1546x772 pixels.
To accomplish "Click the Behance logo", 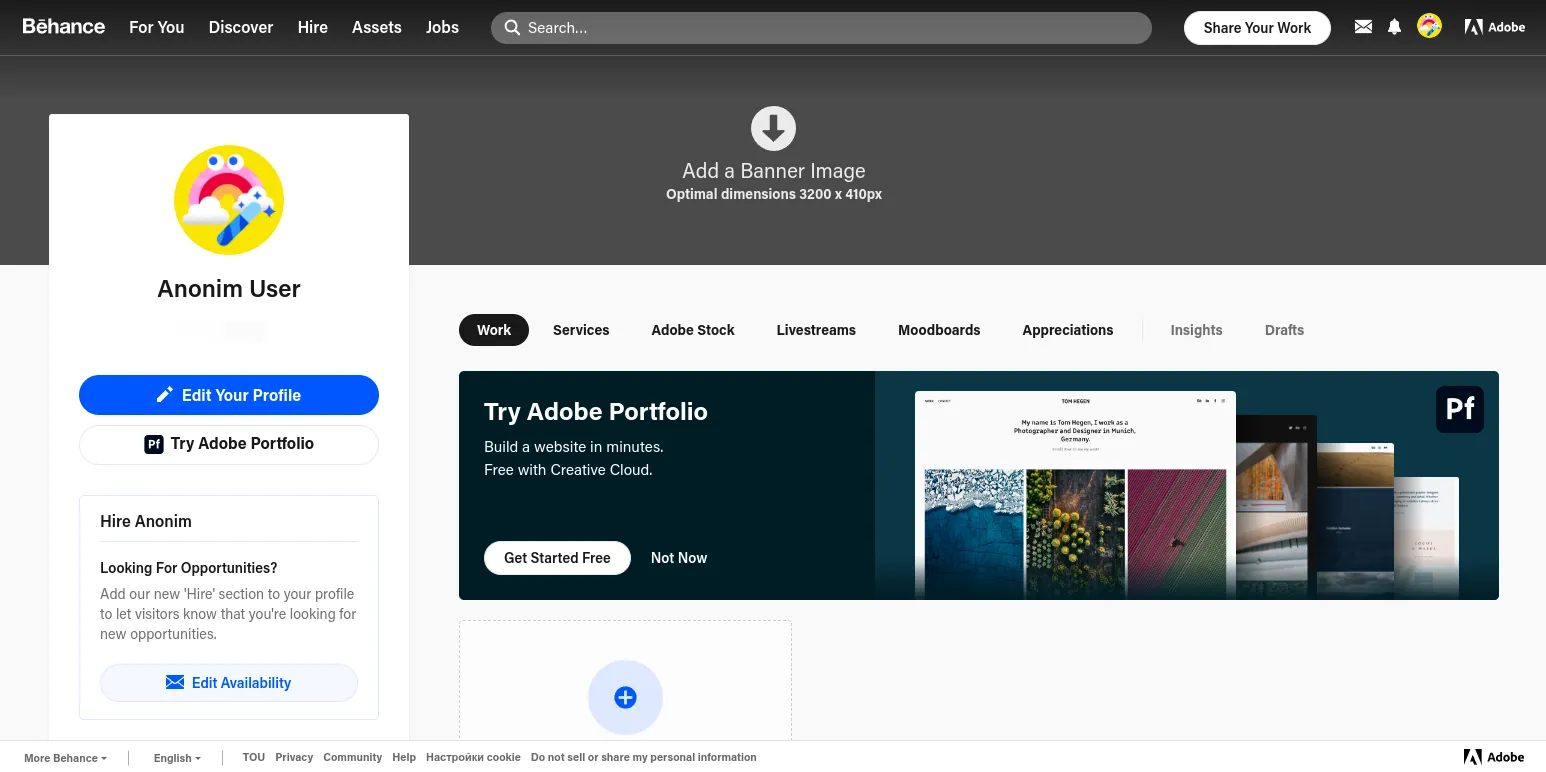I will coord(64,27).
